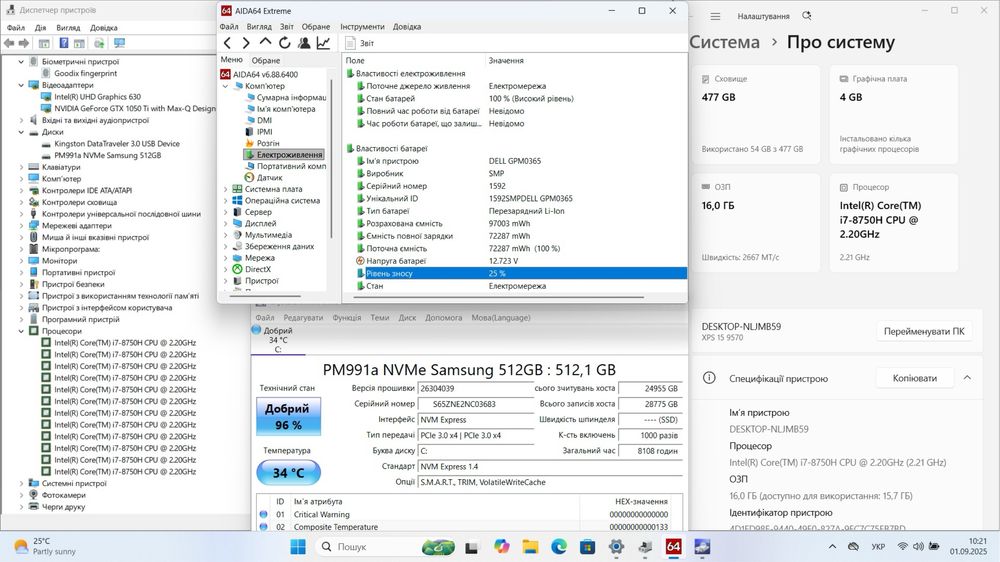The width and height of the screenshot is (1000, 562).
Task: Collapse Специфікації пристрою section
Action: coord(967,378)
